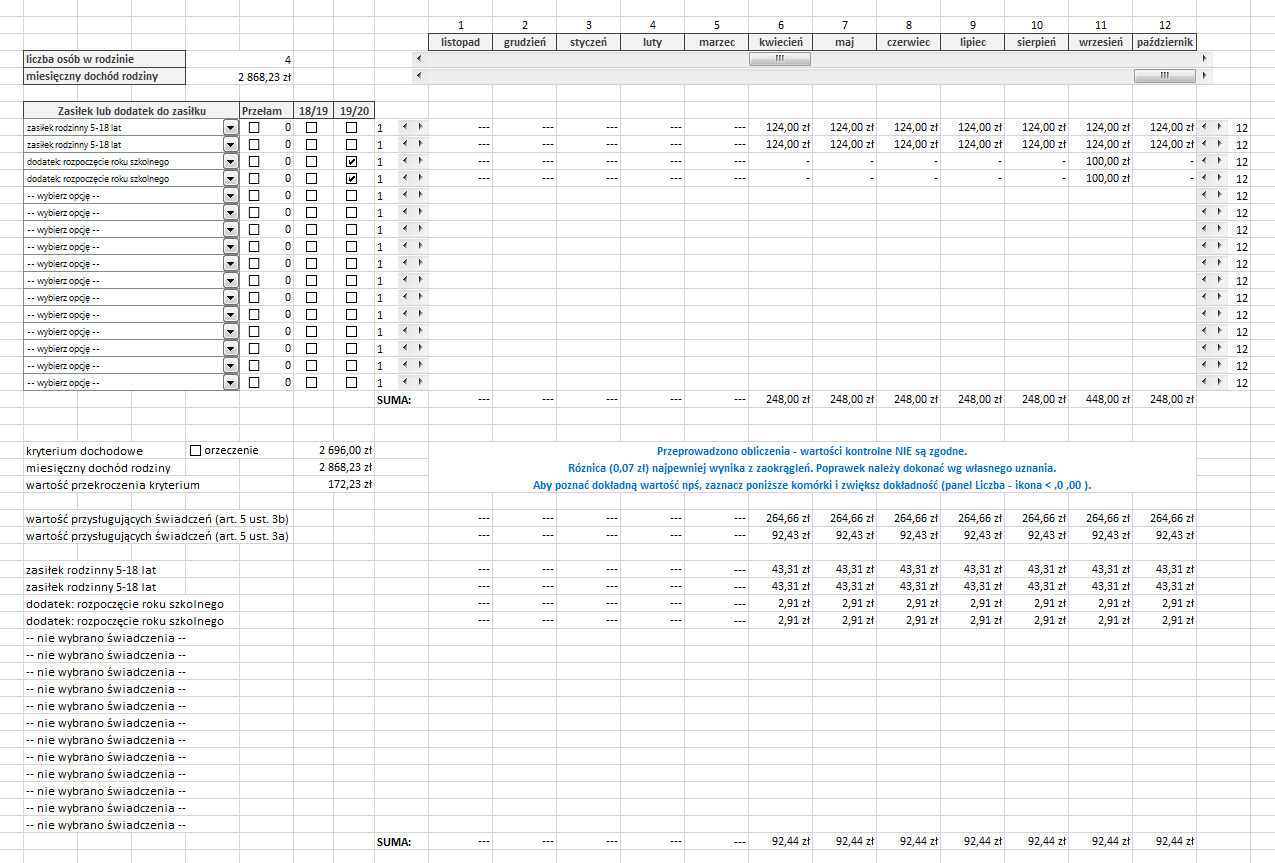The width and height of the screenshot is (1275, 863).
Task: Select the 'kwiecień' month header
Action: [780, 42]
